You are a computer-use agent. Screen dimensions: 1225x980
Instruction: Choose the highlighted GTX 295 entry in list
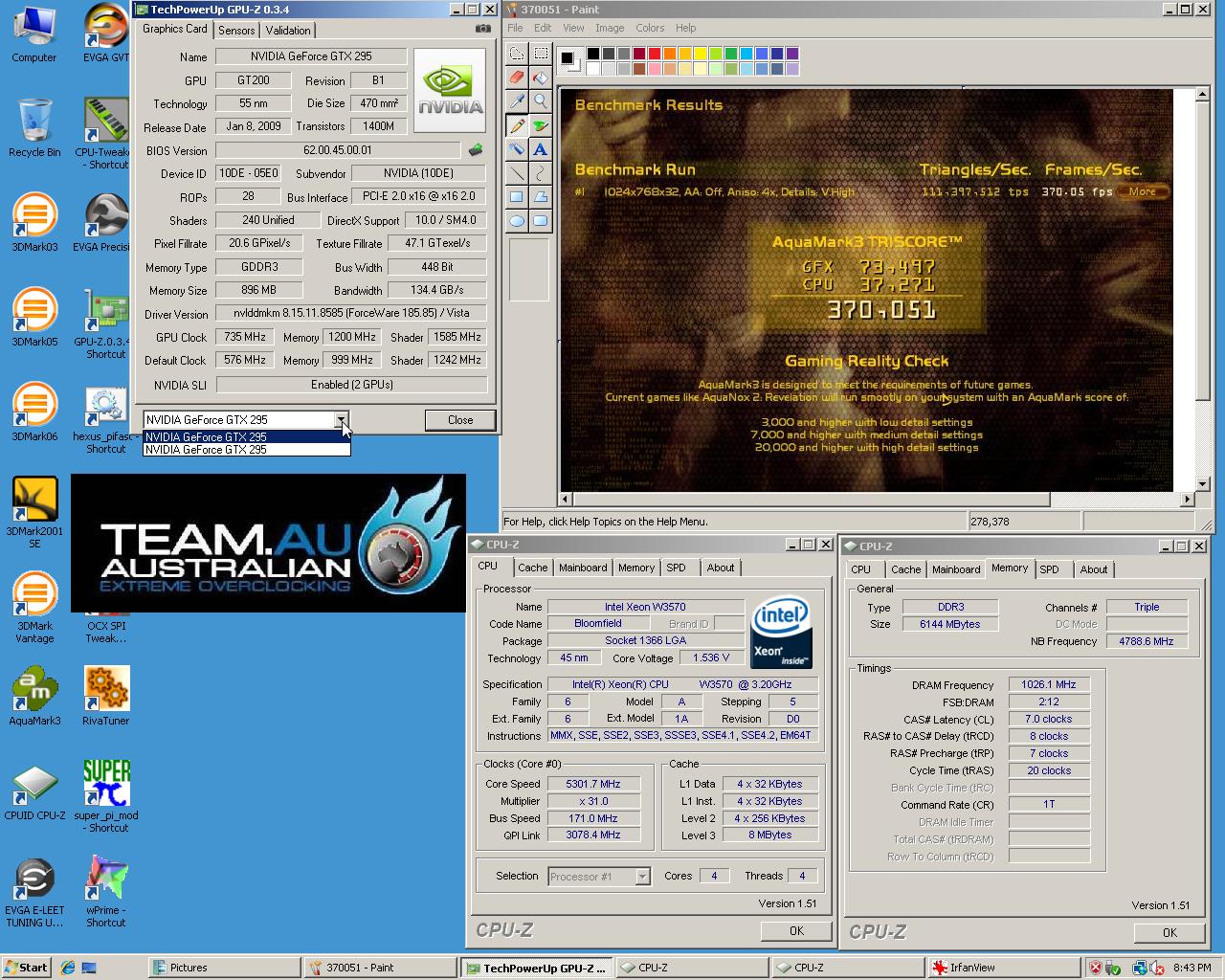[246, 436]
